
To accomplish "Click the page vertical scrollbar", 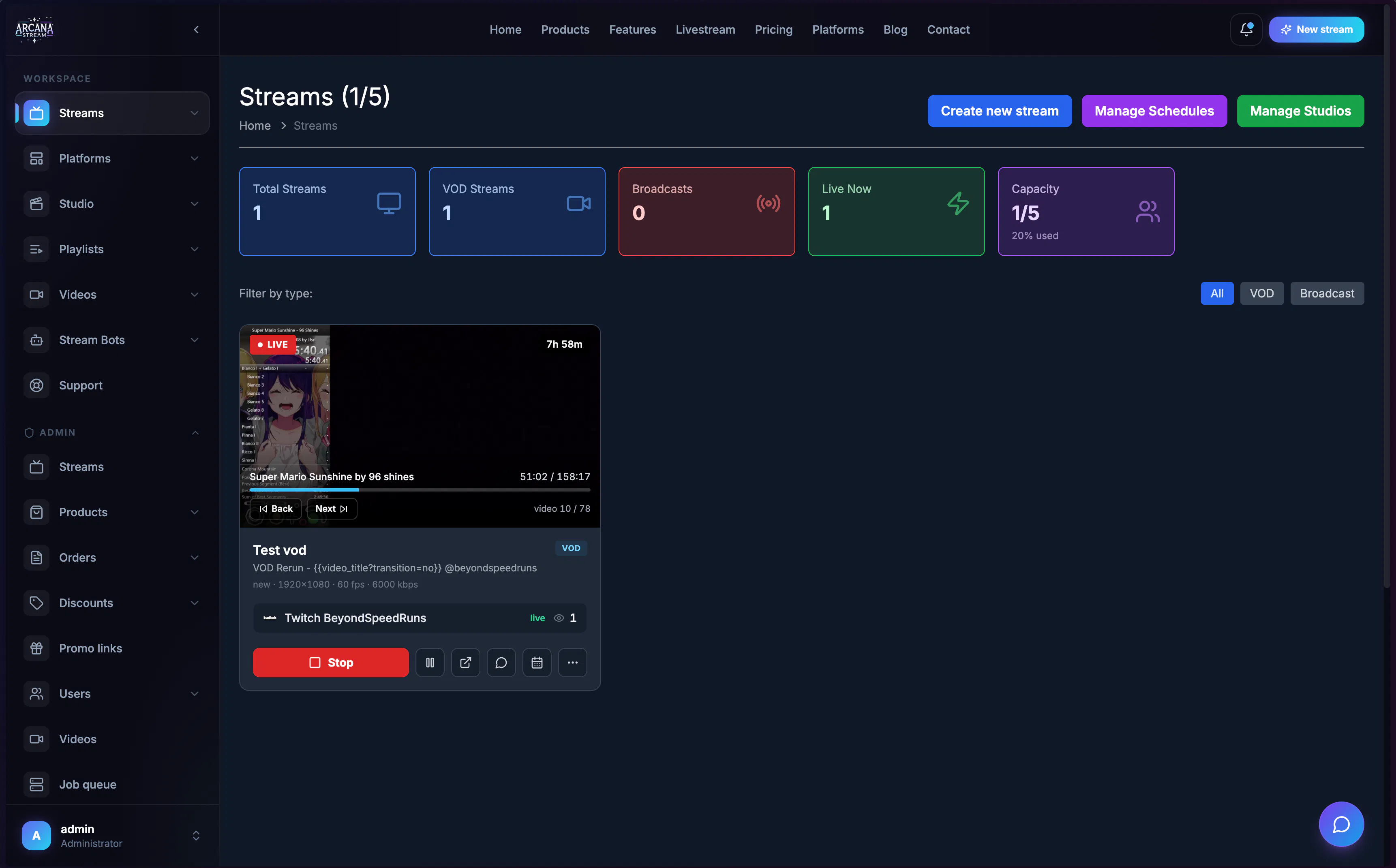I will tap(1386, 296).
